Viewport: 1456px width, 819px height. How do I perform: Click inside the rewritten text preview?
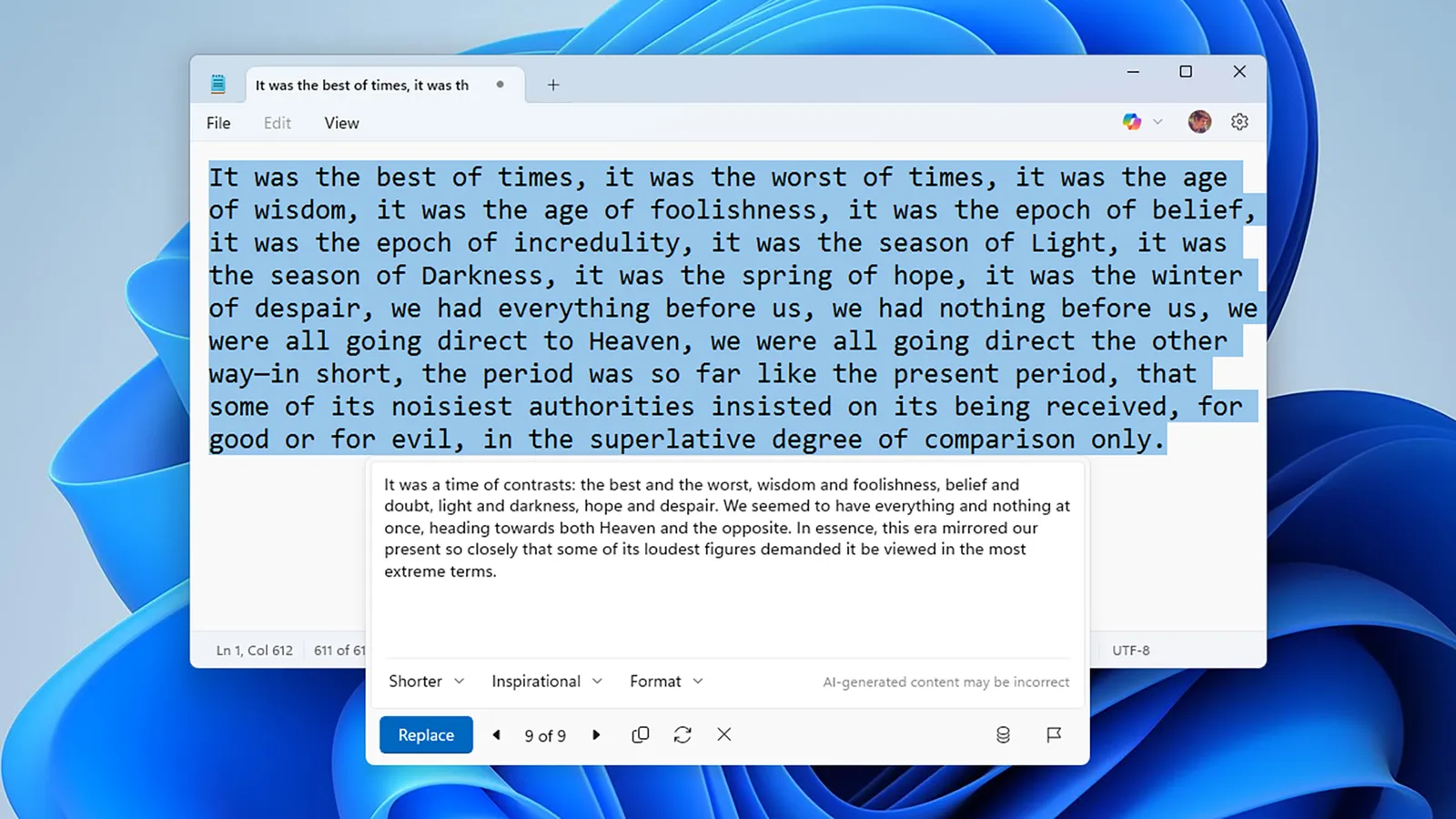pyautogui.click(x=727, y=528)
